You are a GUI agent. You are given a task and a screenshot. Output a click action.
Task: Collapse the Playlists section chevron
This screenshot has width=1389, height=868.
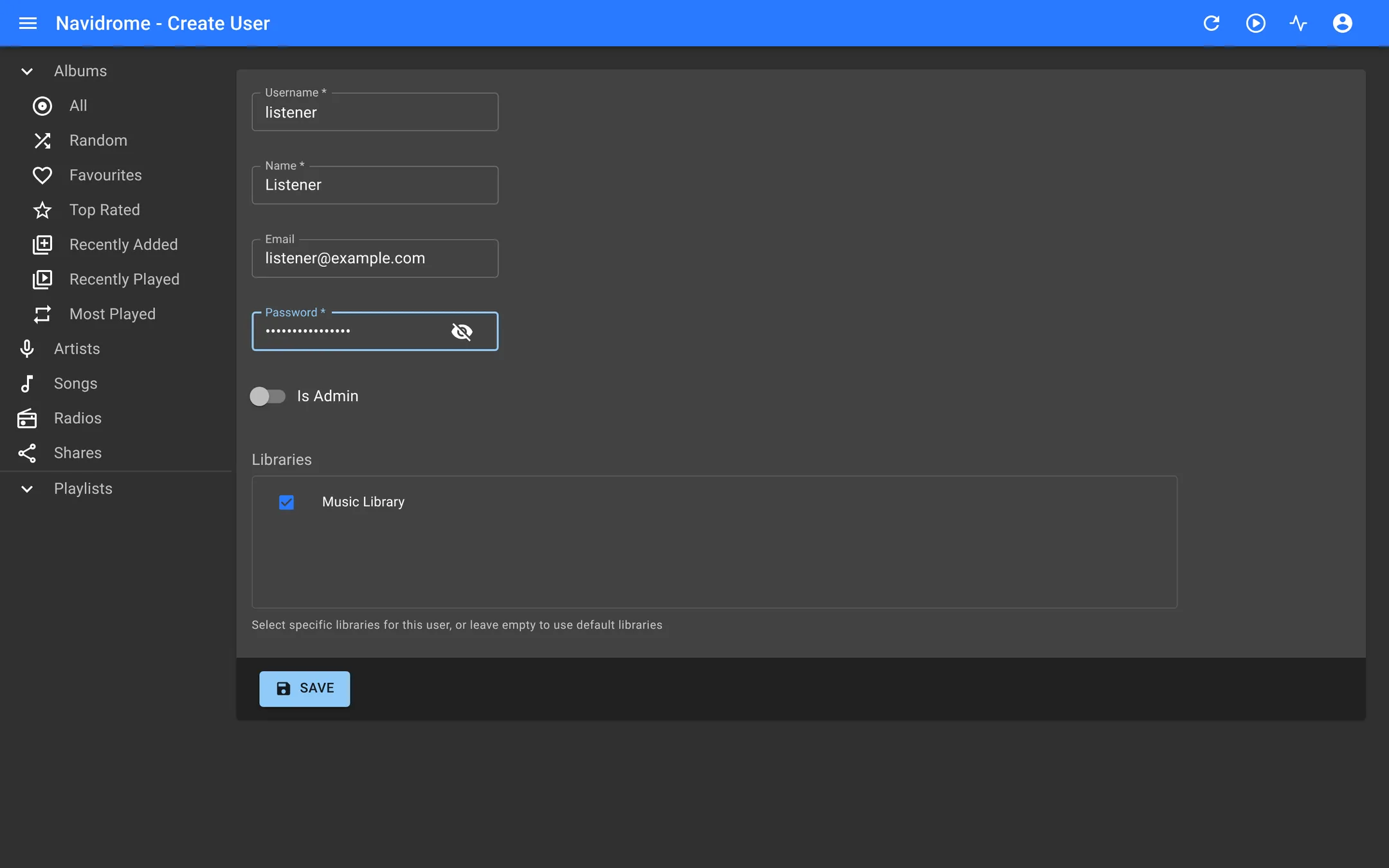(x=27, y=489)
